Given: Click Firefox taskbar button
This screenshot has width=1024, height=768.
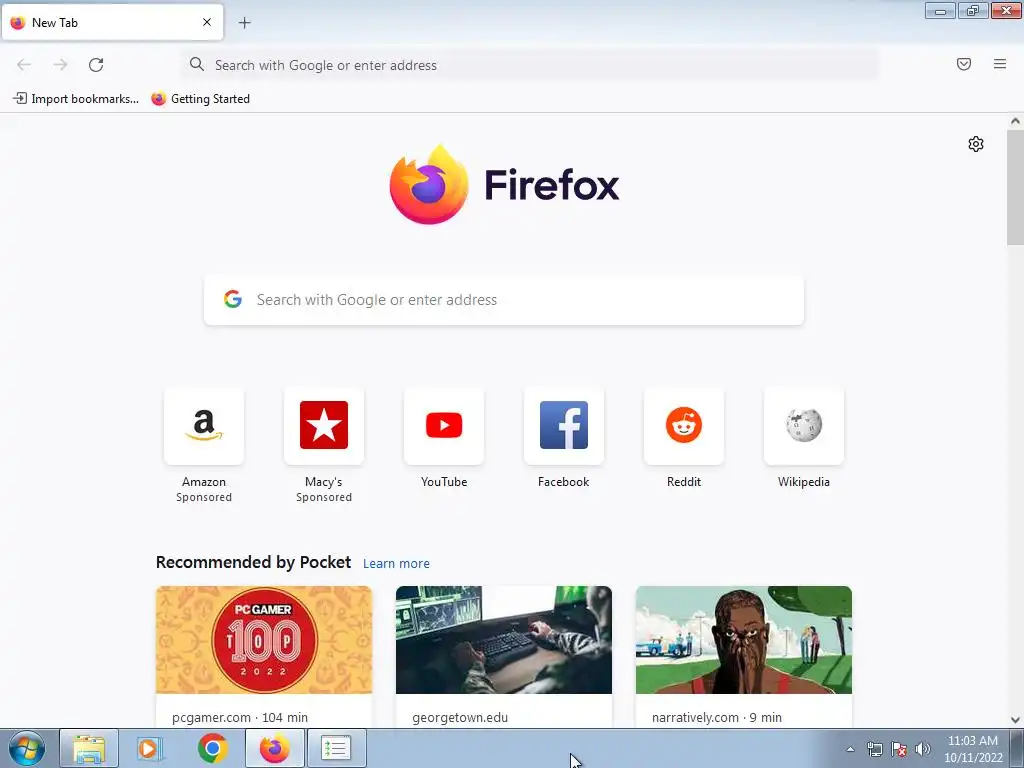Looking at the screenshot, I should (275, 748).
